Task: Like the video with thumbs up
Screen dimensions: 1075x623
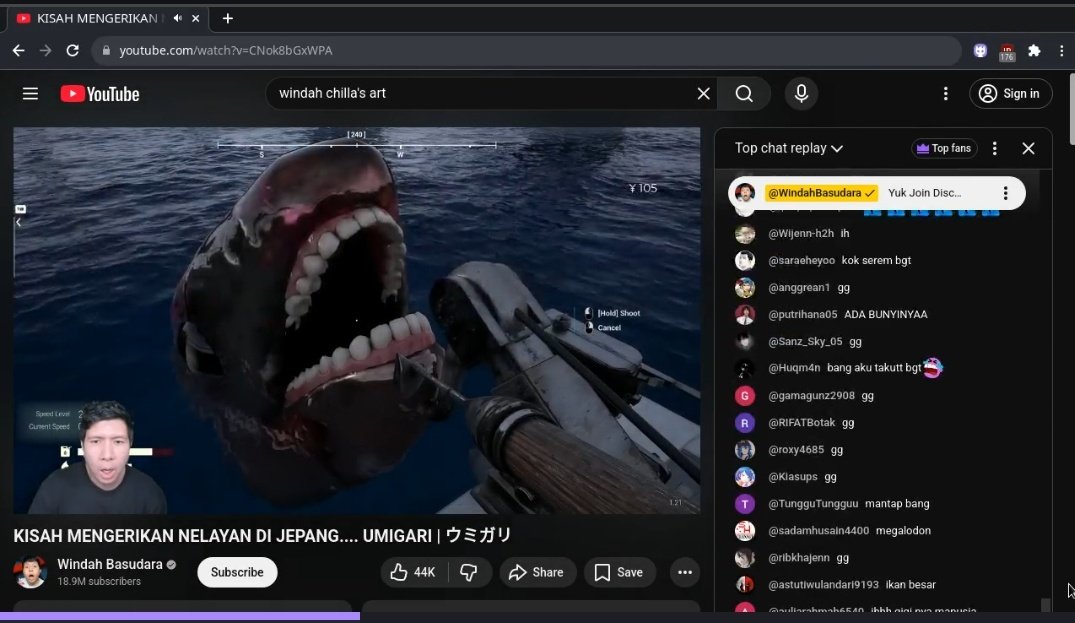Action: pyautogui.click(x=413, y=572)
